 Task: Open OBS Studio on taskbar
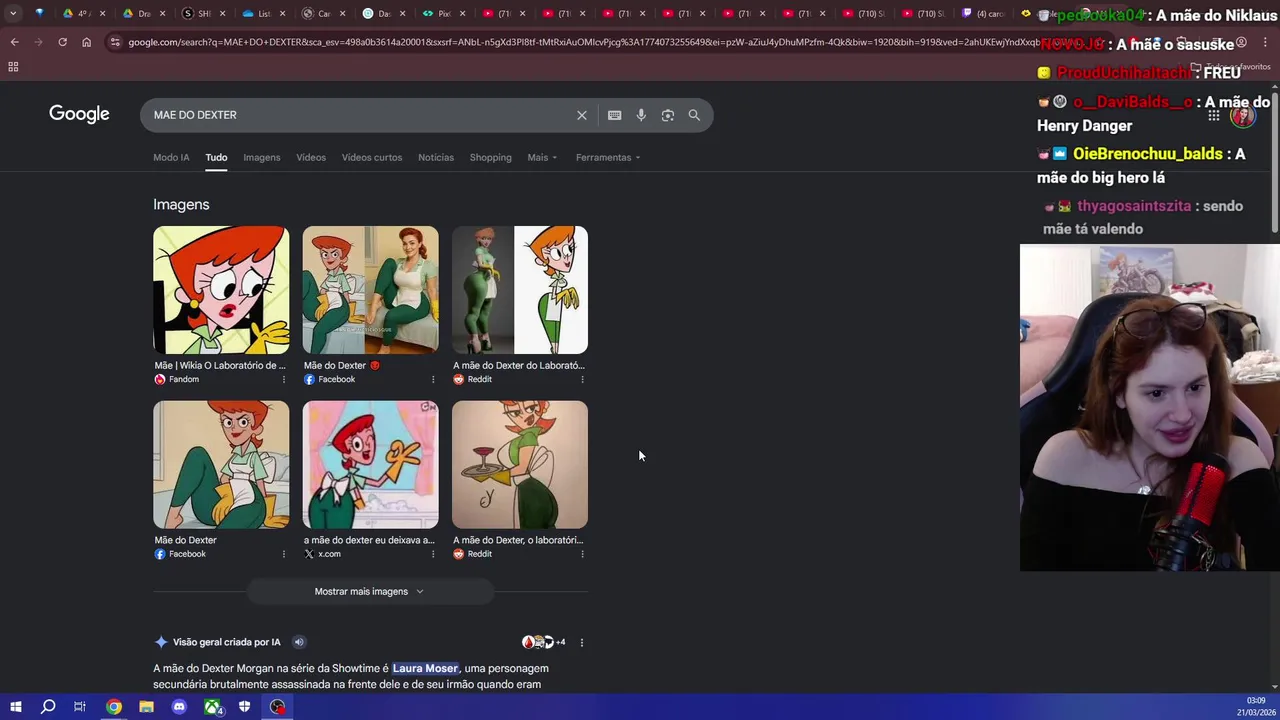click(277, 707)
